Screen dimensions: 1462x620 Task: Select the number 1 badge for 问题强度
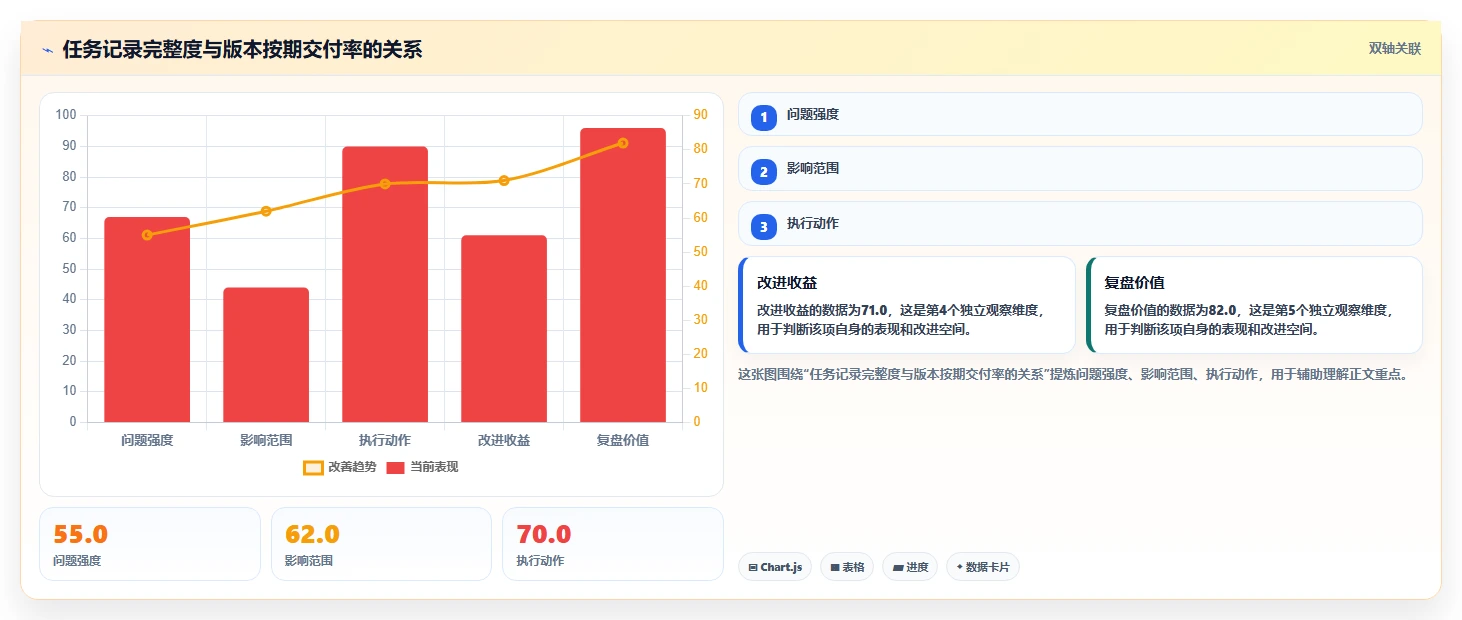click(x=764, y=117)
